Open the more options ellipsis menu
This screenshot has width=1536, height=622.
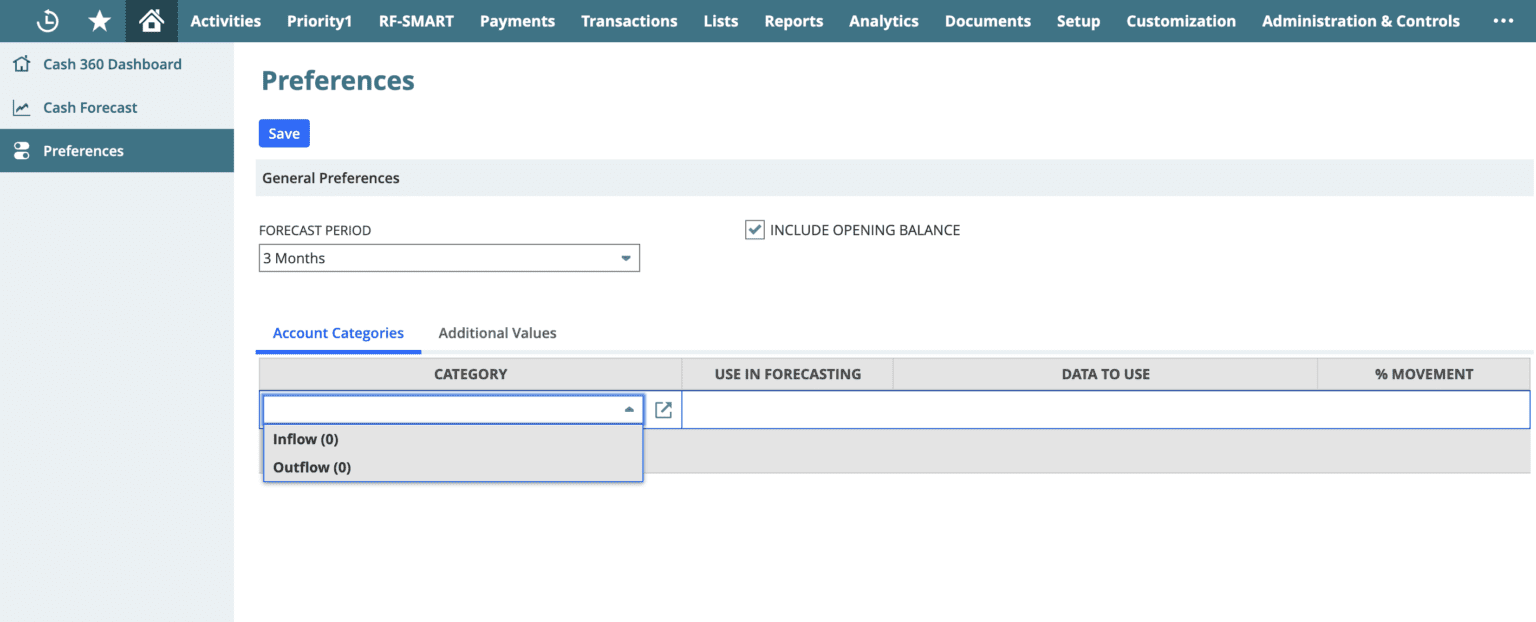(x=1504, y=21)
